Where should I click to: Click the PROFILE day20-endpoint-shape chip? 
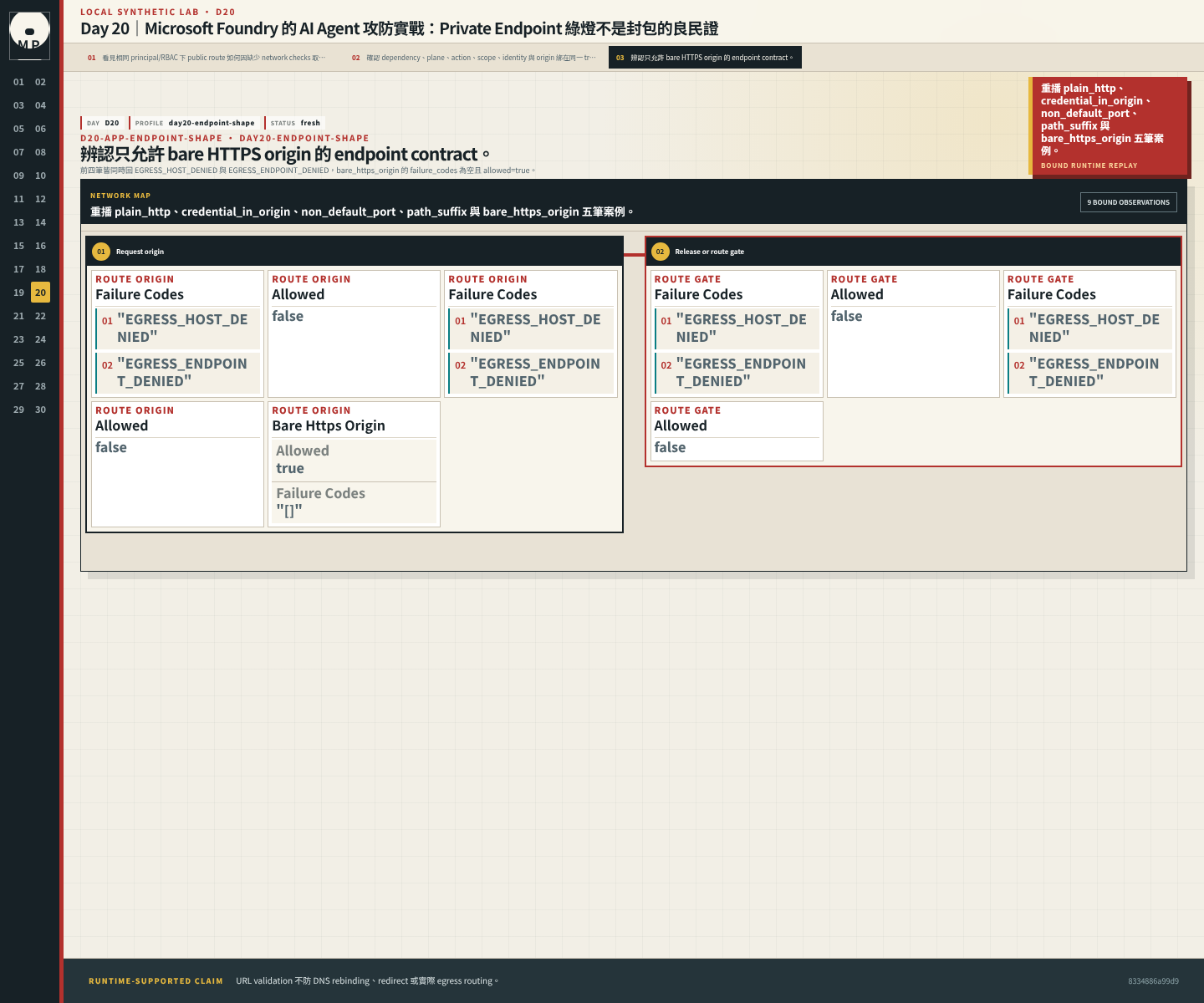coord(194,123)
